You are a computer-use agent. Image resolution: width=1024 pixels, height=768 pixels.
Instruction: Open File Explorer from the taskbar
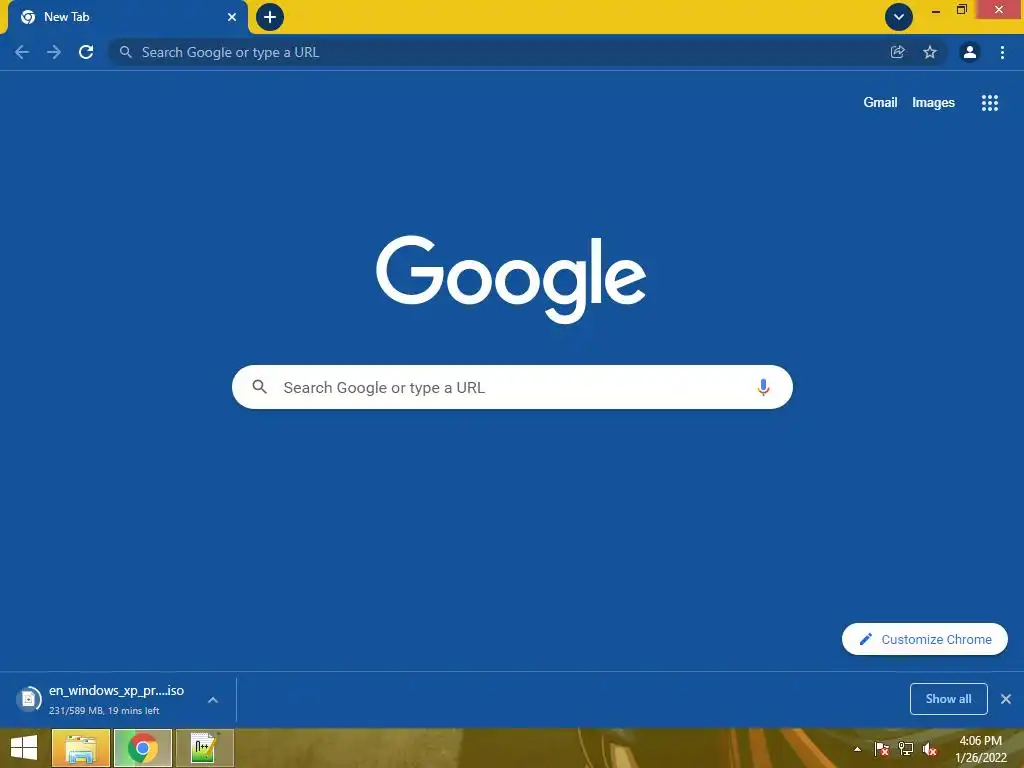[x=80, y=748]
